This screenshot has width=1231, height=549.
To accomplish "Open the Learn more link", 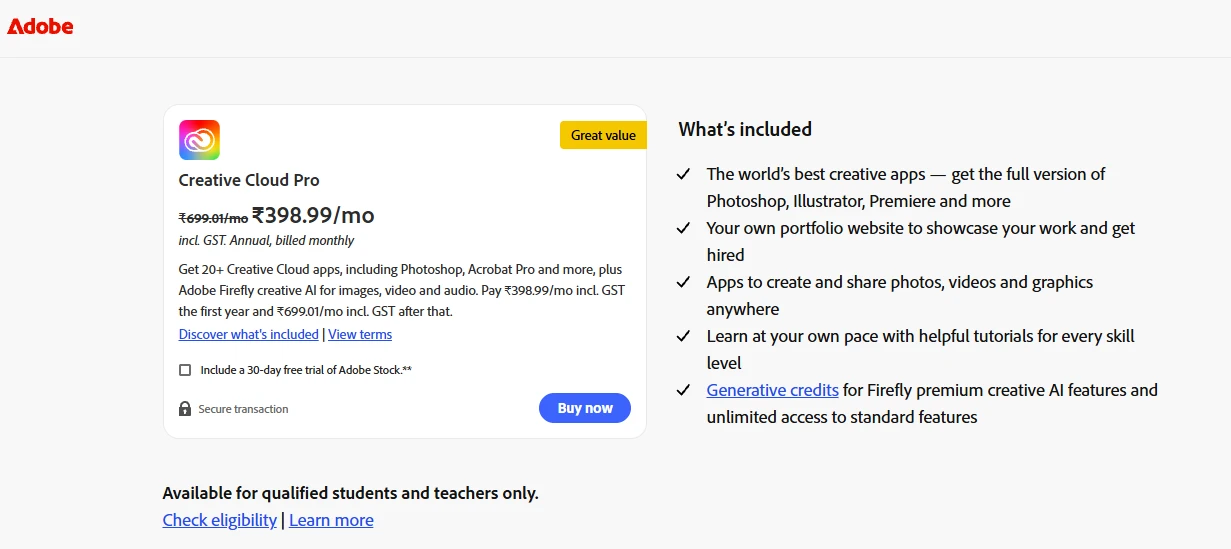I will point(331,520).
